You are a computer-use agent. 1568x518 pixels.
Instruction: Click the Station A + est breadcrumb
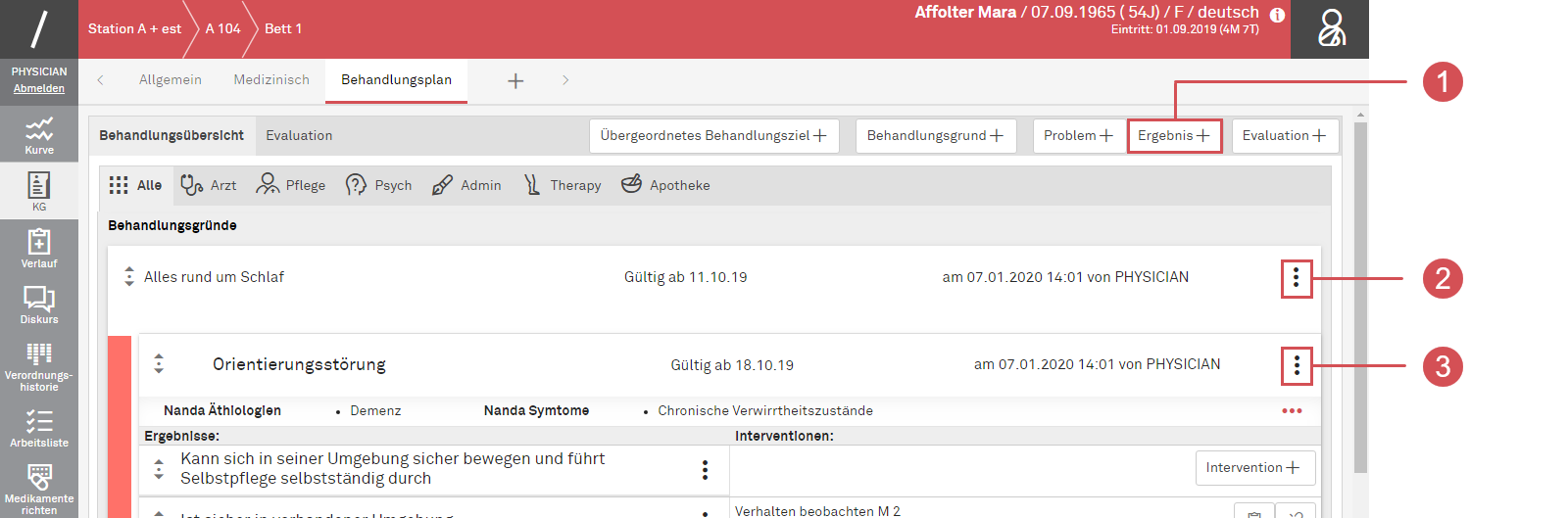click(134, 29)
